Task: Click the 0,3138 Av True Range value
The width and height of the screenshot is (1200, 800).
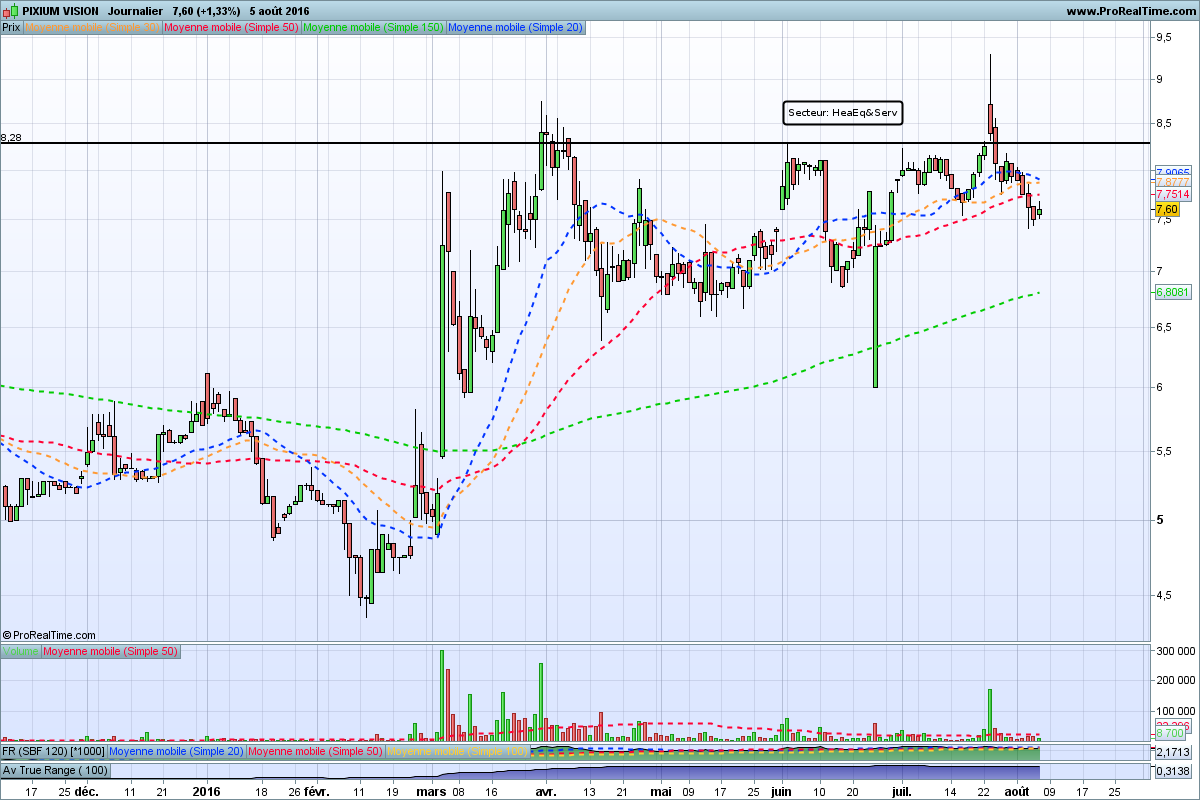Action: (x=1172, y=771)
